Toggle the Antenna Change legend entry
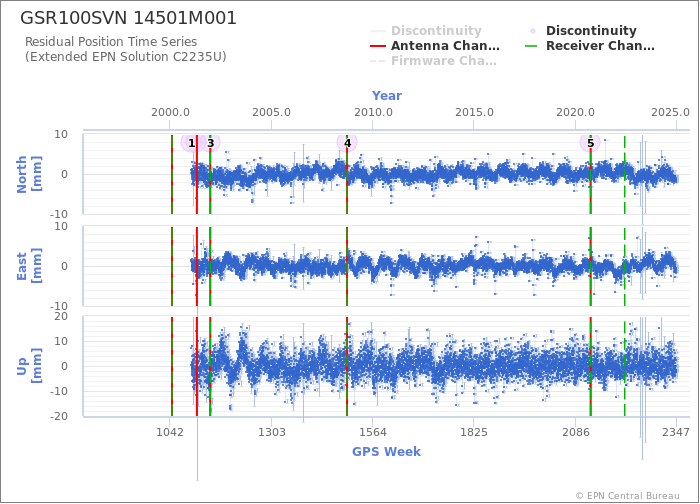Image resolution: width=700 pixels, height=504 pixels. coord(435,46)
